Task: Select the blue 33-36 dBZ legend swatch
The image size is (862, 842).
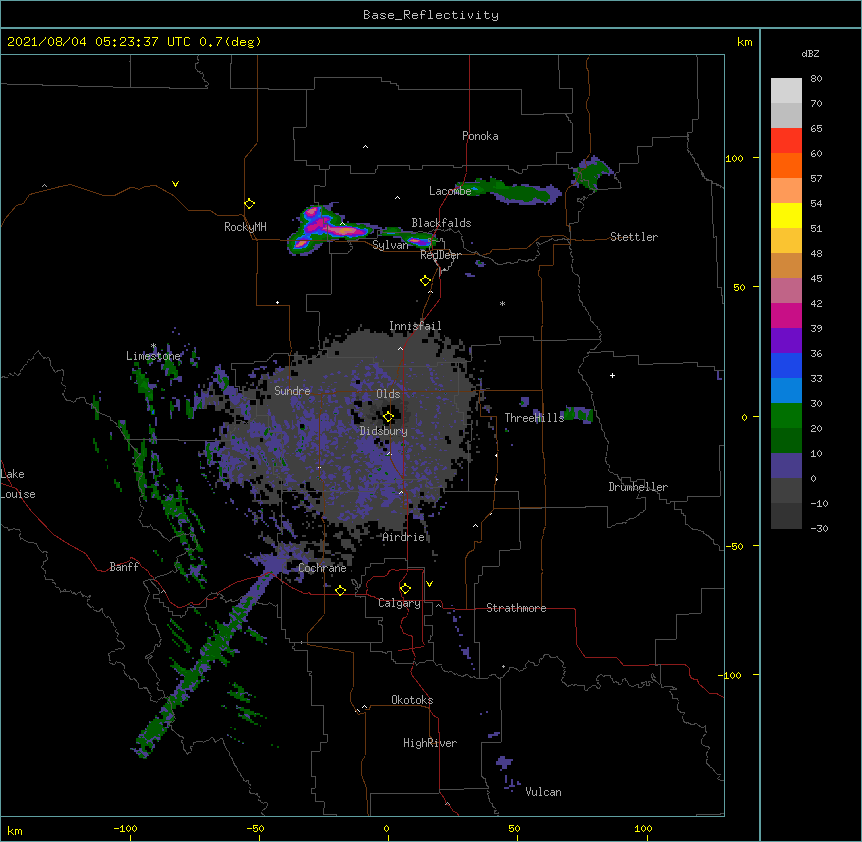Action: pyautogui.click(x=786, y=365)
